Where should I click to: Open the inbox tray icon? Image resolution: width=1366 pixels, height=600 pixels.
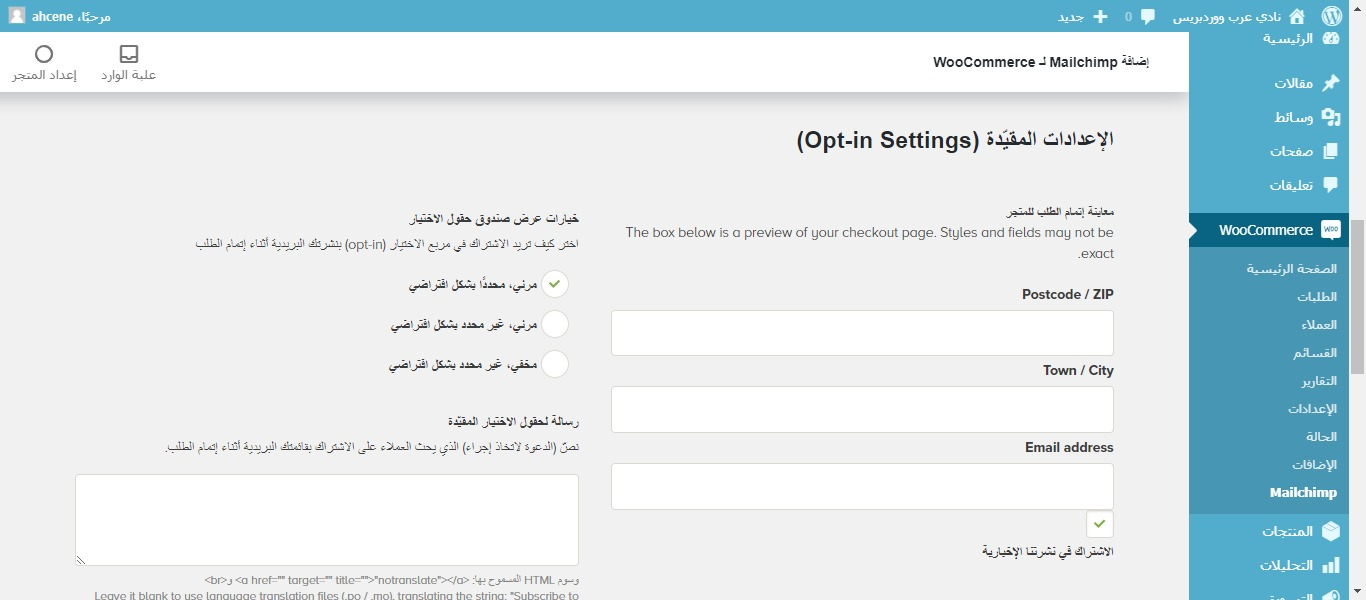129,54
